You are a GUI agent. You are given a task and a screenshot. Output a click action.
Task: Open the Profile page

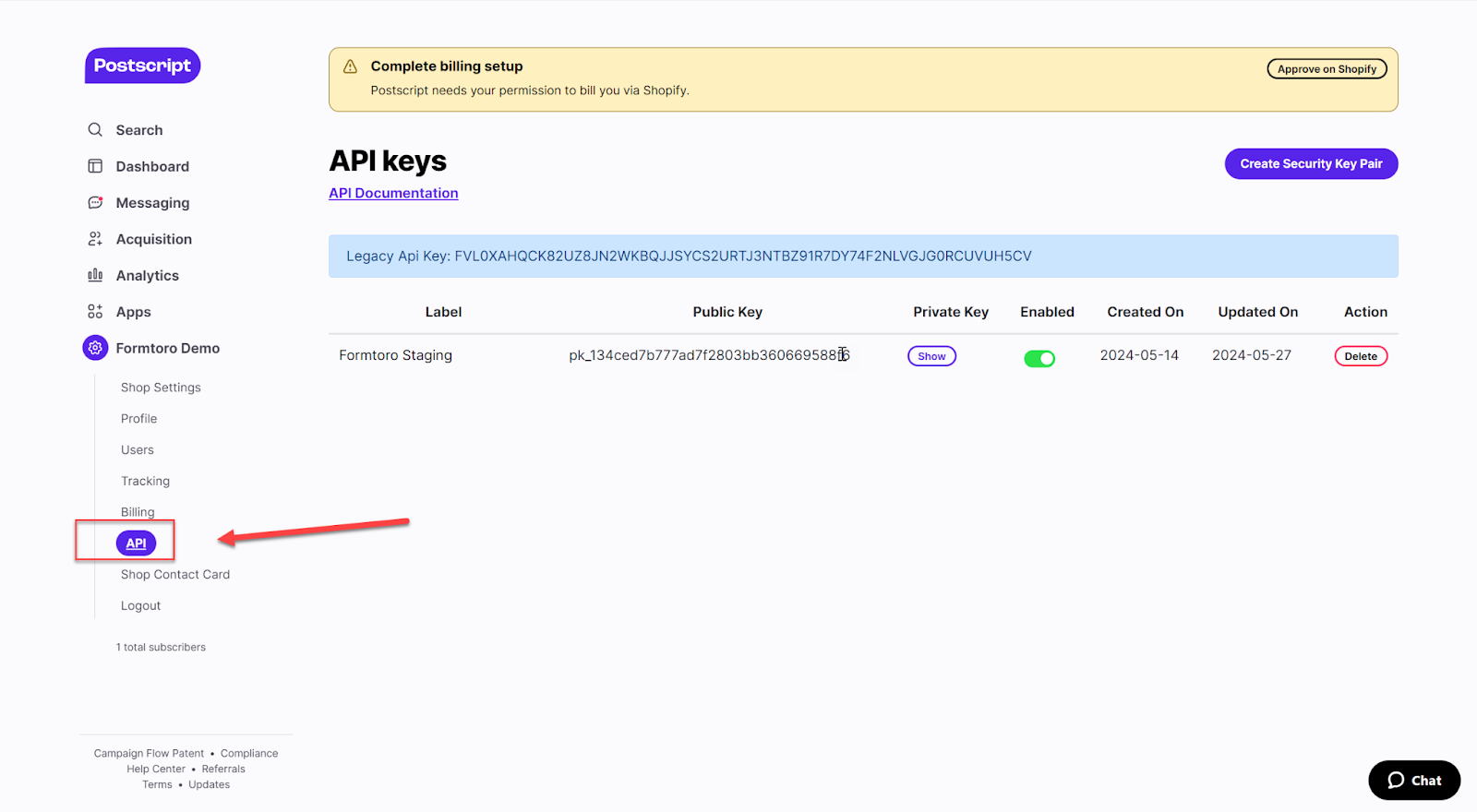click(138, 419)
